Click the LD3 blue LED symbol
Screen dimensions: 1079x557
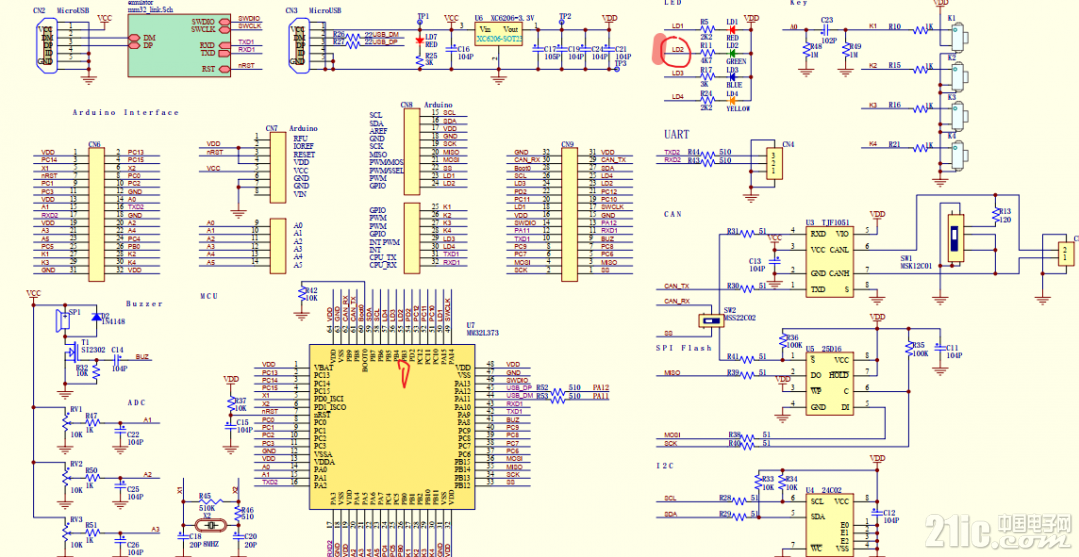point(732,77)
